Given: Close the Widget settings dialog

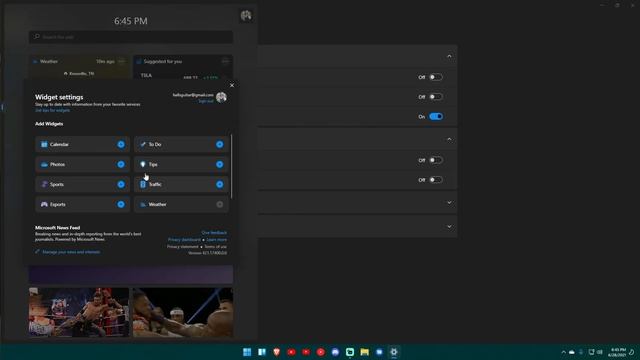Looking at the screenshot, I should coord(232,85).
